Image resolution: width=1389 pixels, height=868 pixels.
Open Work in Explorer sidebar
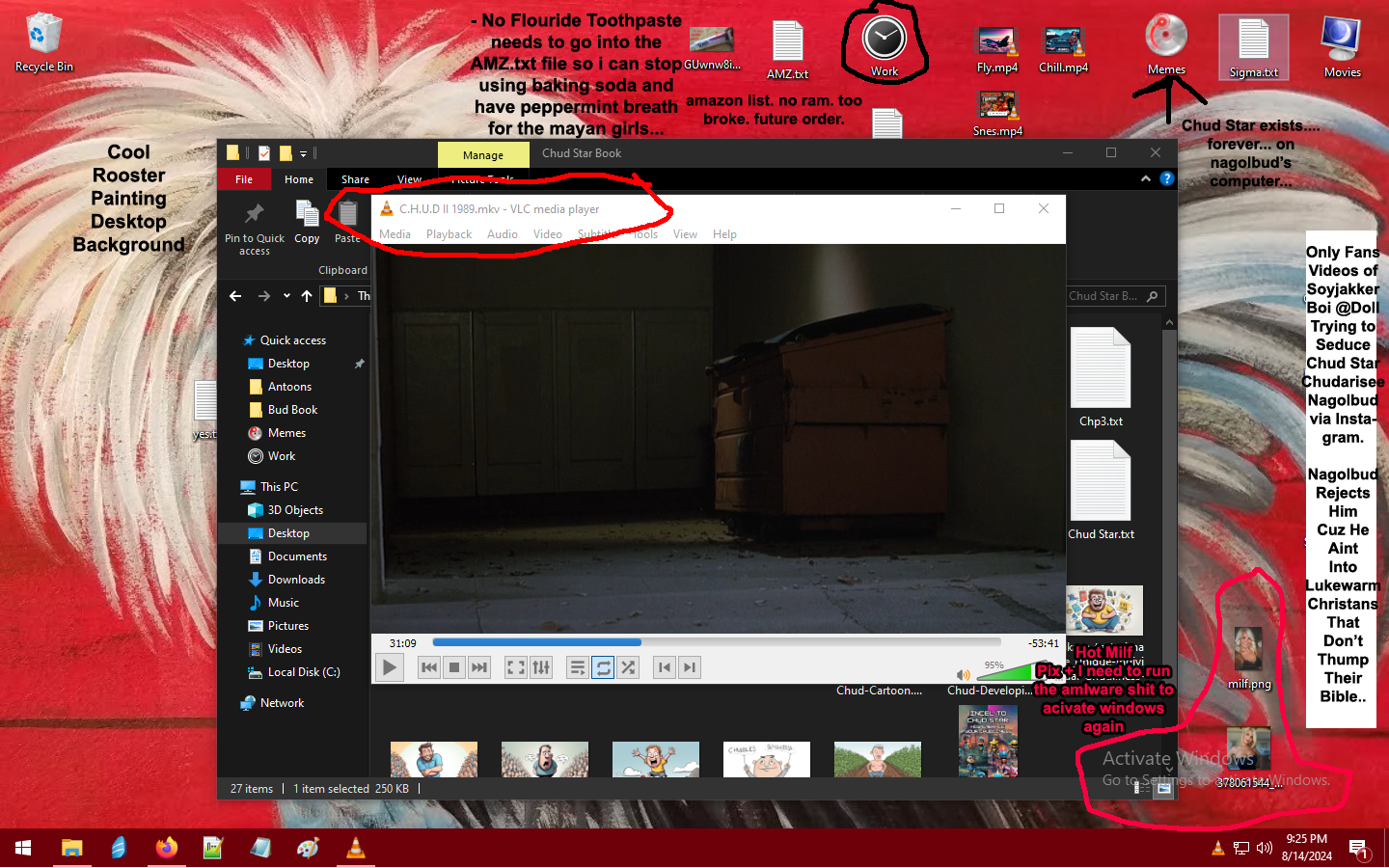click(x=281, y=456)
